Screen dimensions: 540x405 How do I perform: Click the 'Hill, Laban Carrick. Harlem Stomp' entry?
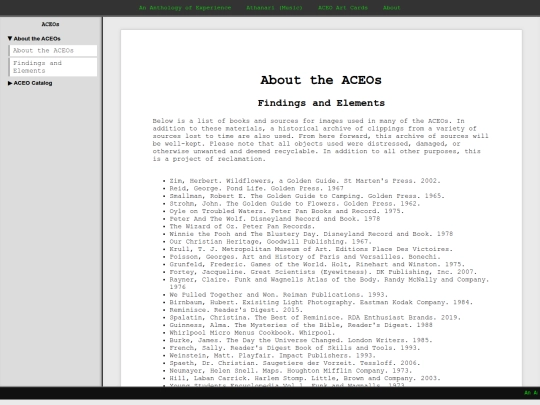[x=305, y=378]
